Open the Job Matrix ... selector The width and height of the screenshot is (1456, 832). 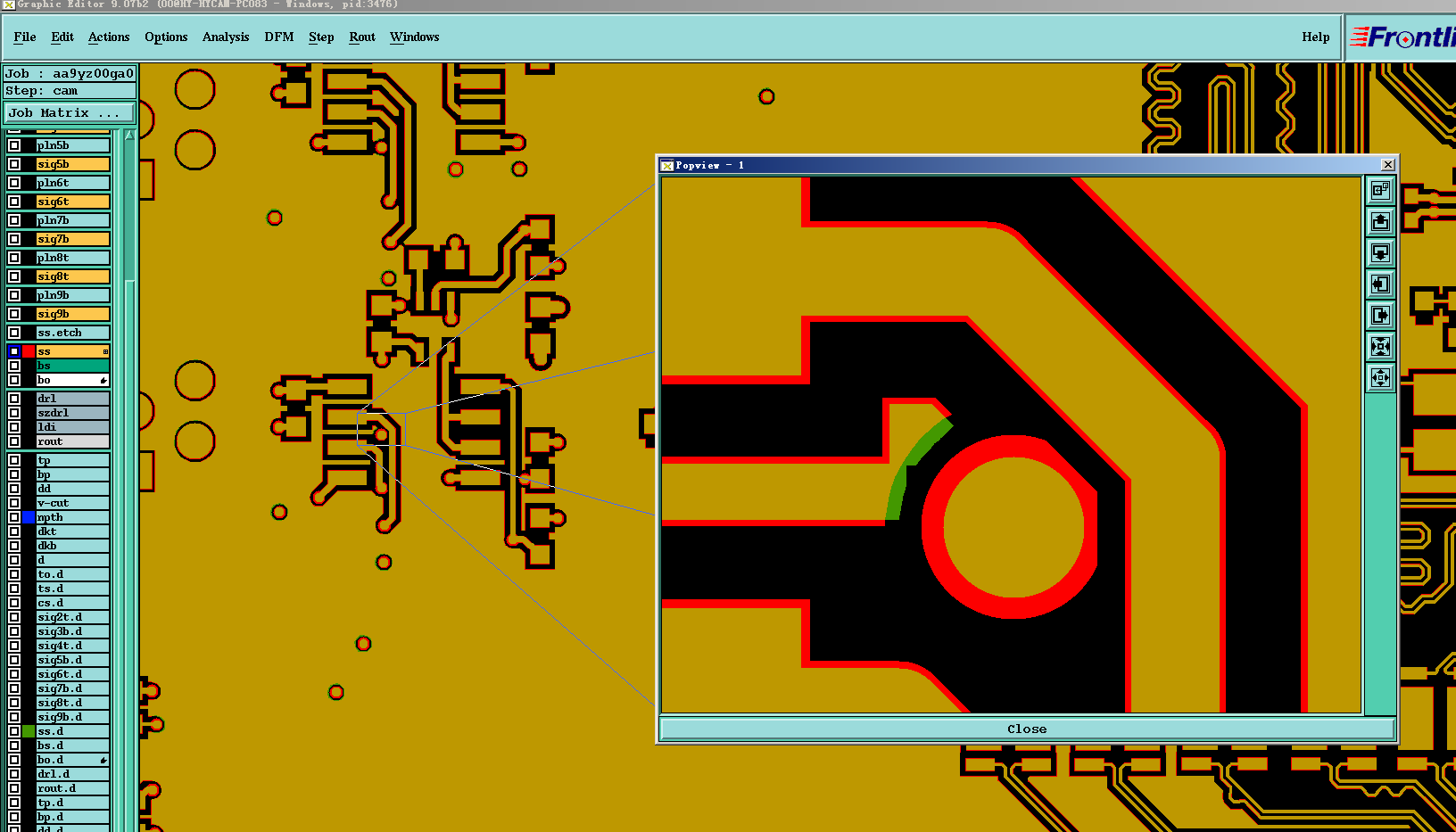pyautogui.click(x=70, y=113)
